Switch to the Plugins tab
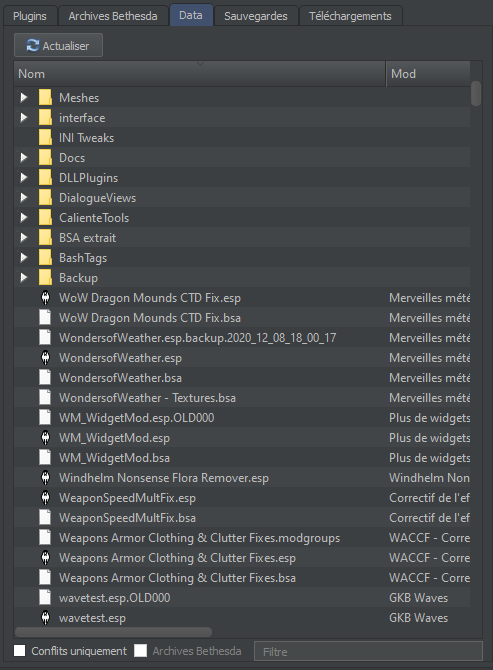This screenshot has width=493, height=670. point(30,16)
